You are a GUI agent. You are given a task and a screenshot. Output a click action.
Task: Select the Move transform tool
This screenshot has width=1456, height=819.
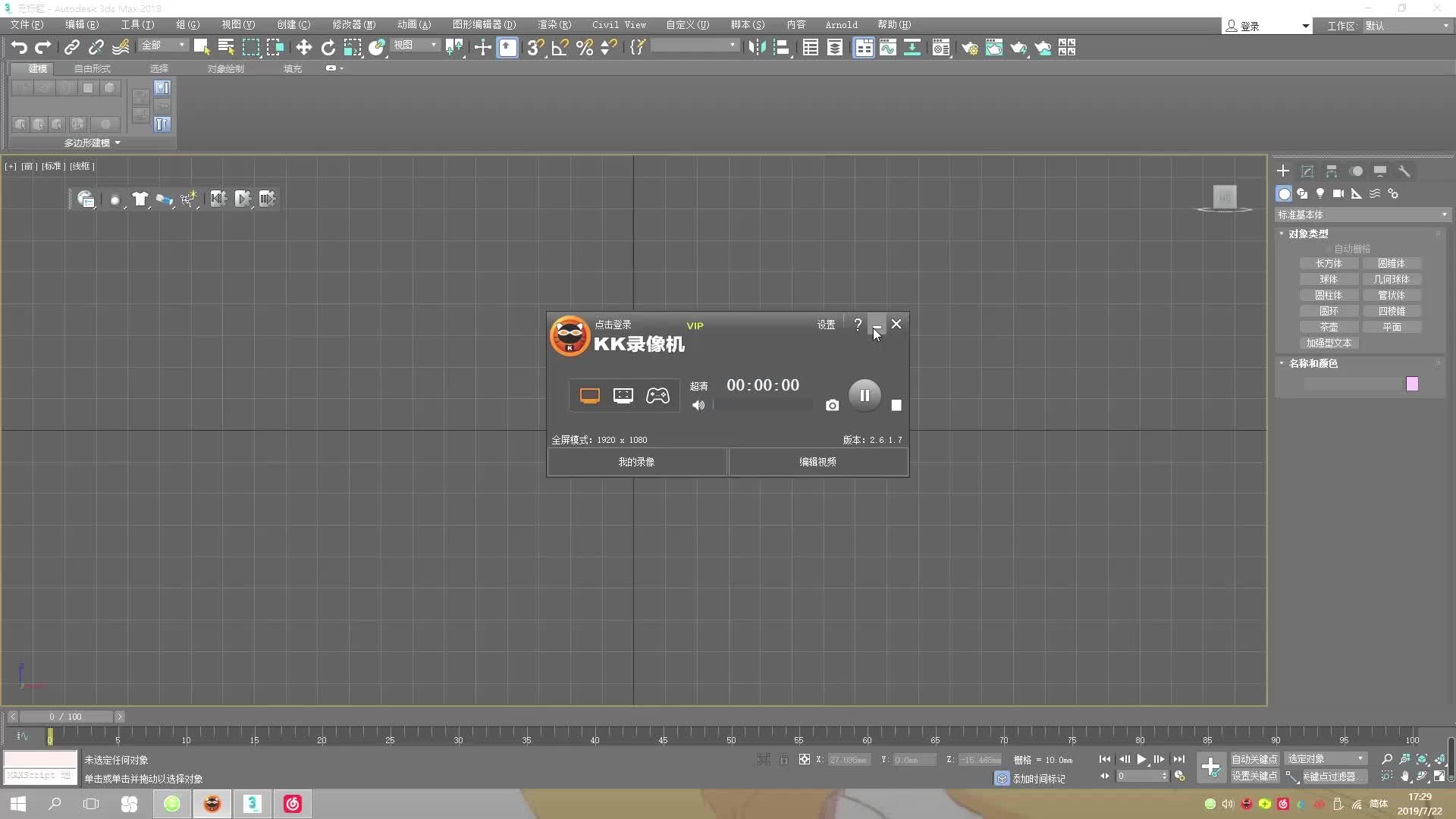[x=303, y=48]
